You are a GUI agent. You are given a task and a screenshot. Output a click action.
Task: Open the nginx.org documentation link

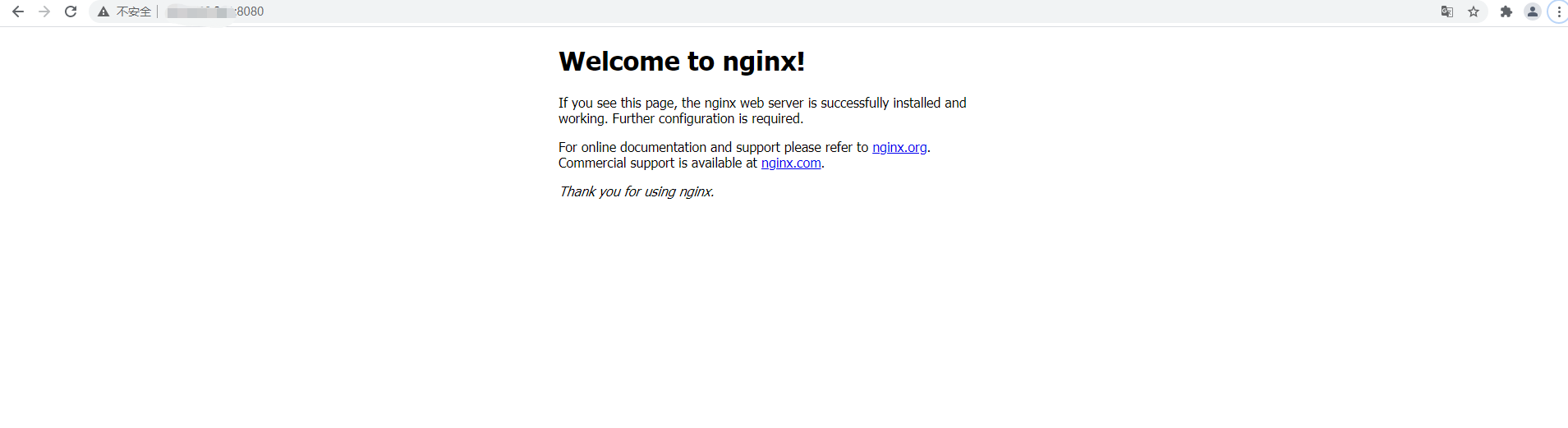coord(899,147)
